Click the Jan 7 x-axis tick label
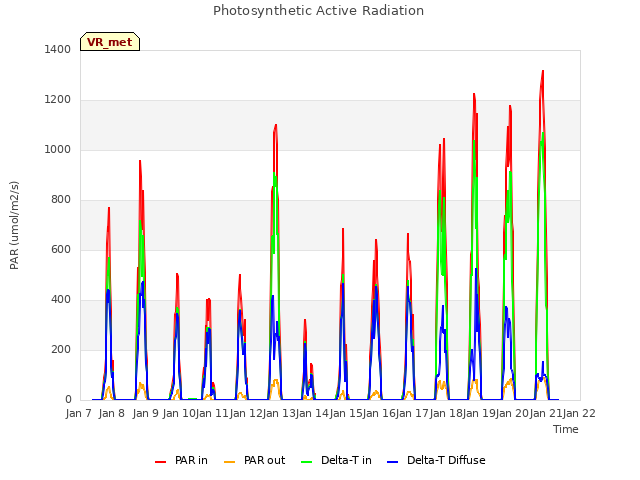 (x=78, y=413)
